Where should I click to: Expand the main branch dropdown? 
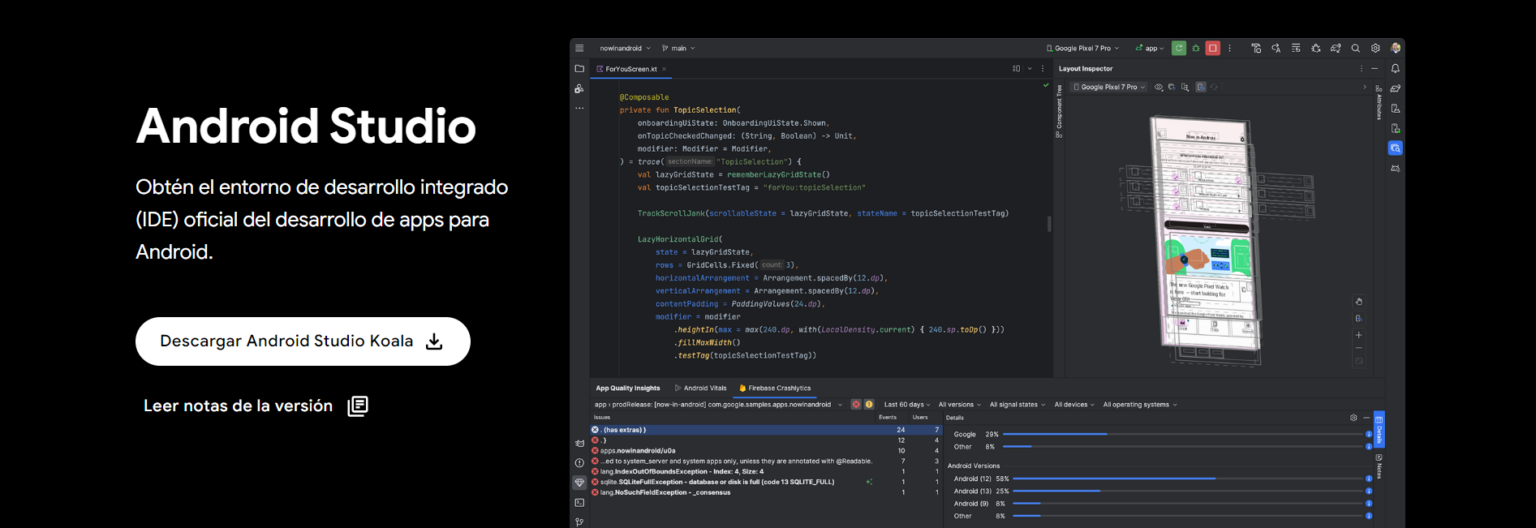pos(678,48)
